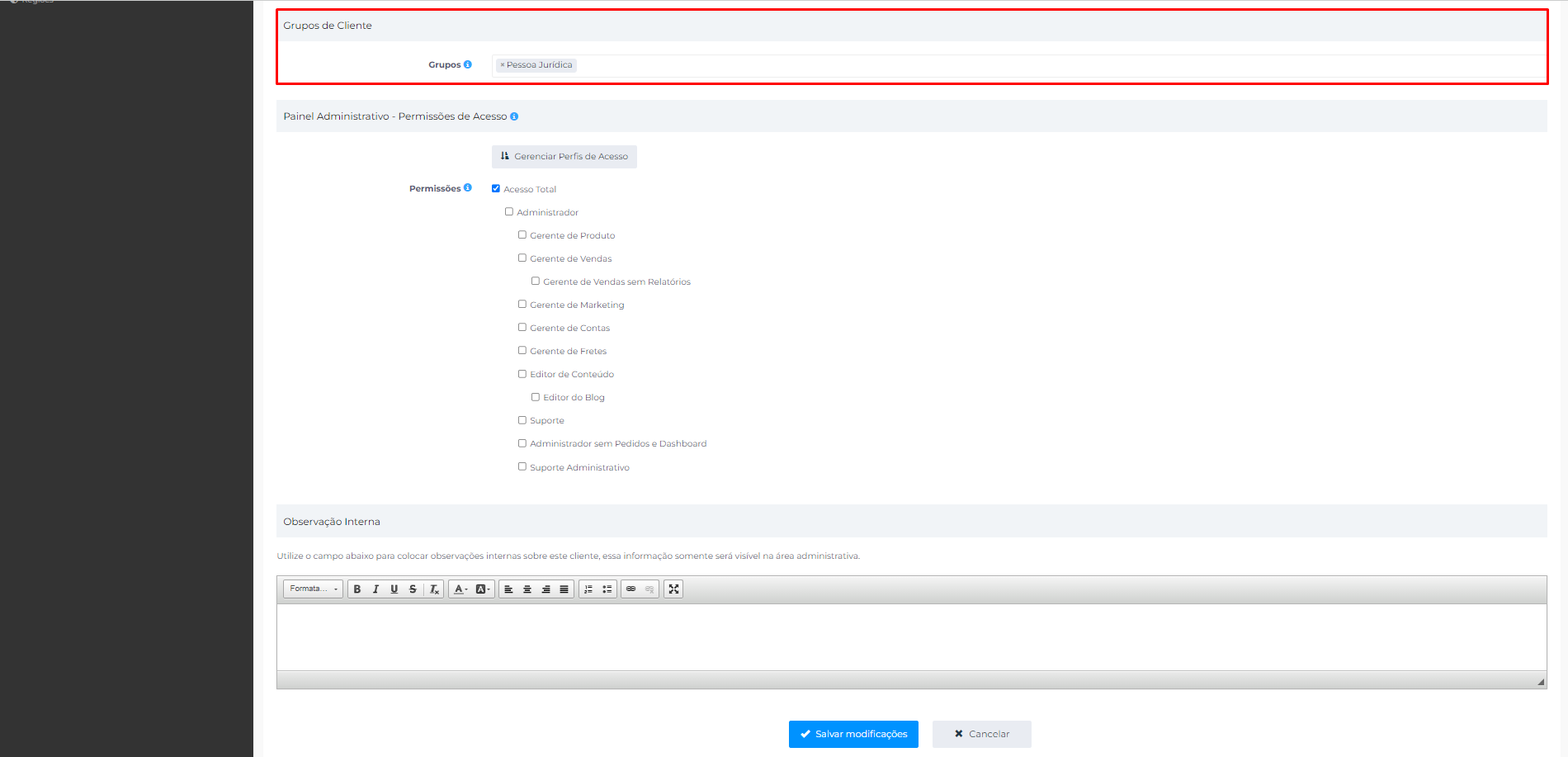
Task: Open the background color picker
Action: [x=483, y=589]
